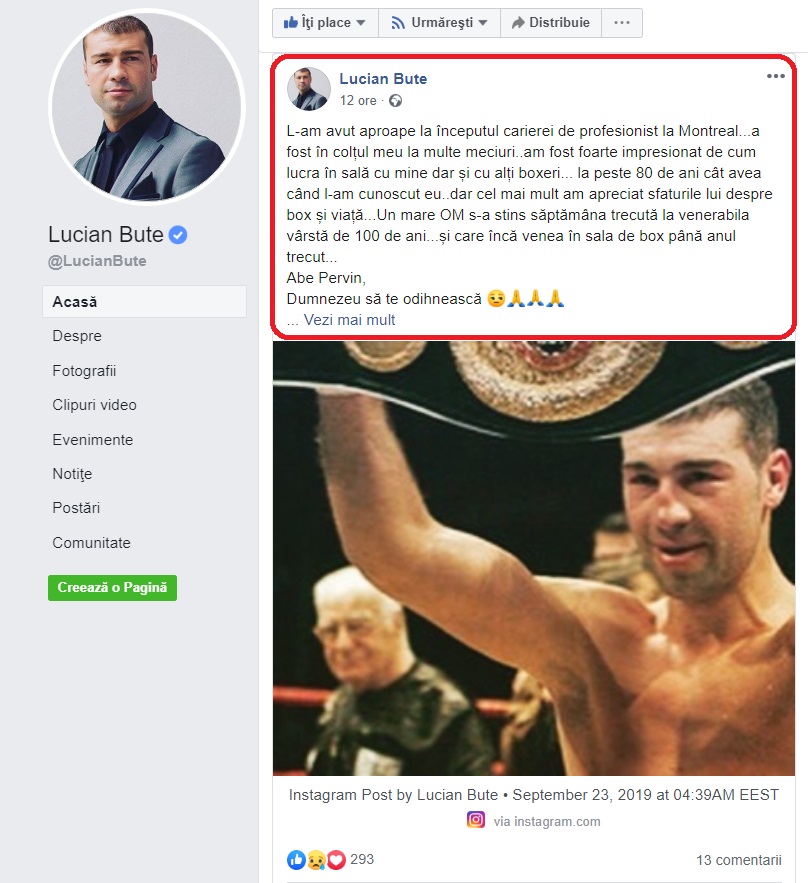808x883 pixels.
Task: Expand post text via Vezi mai mult
Action: click(349, 320)
